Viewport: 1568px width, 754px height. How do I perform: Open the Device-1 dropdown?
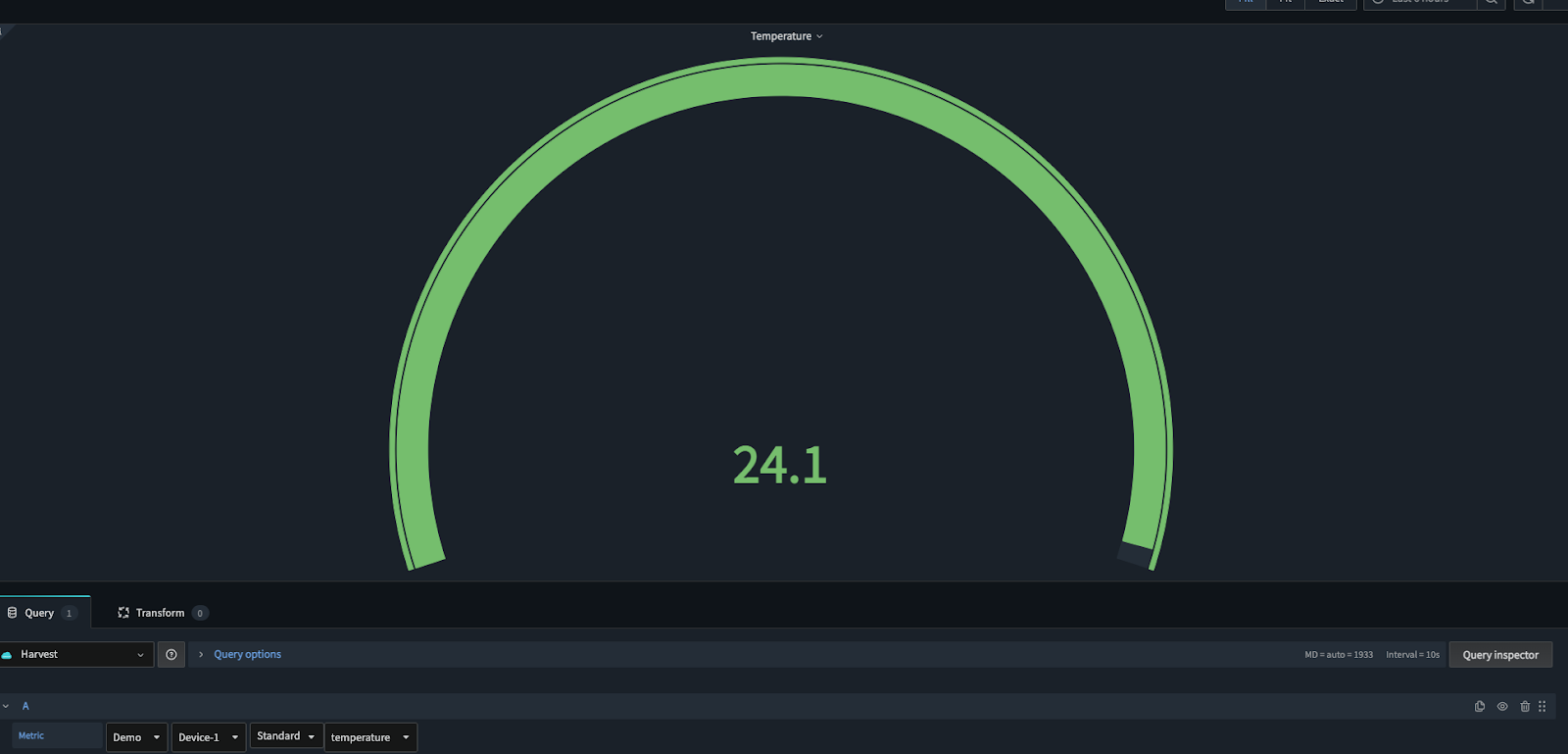209,737
